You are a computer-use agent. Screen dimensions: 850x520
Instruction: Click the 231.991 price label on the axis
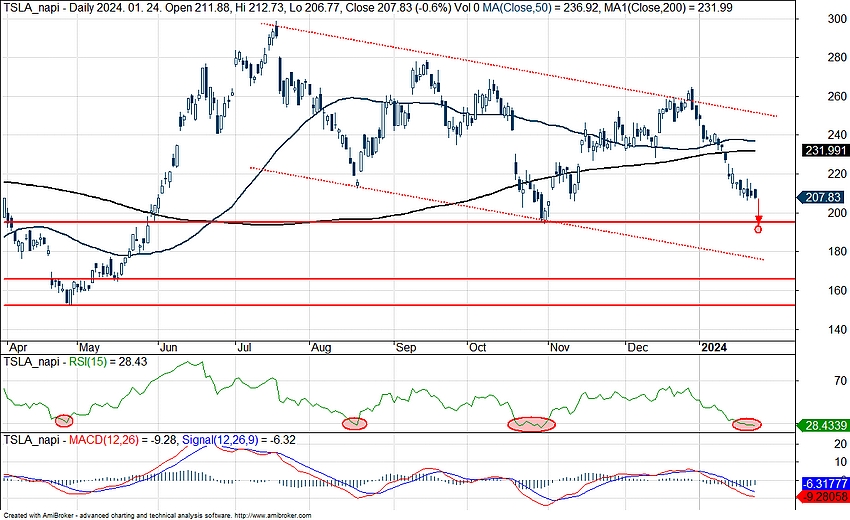coord(826,150)
